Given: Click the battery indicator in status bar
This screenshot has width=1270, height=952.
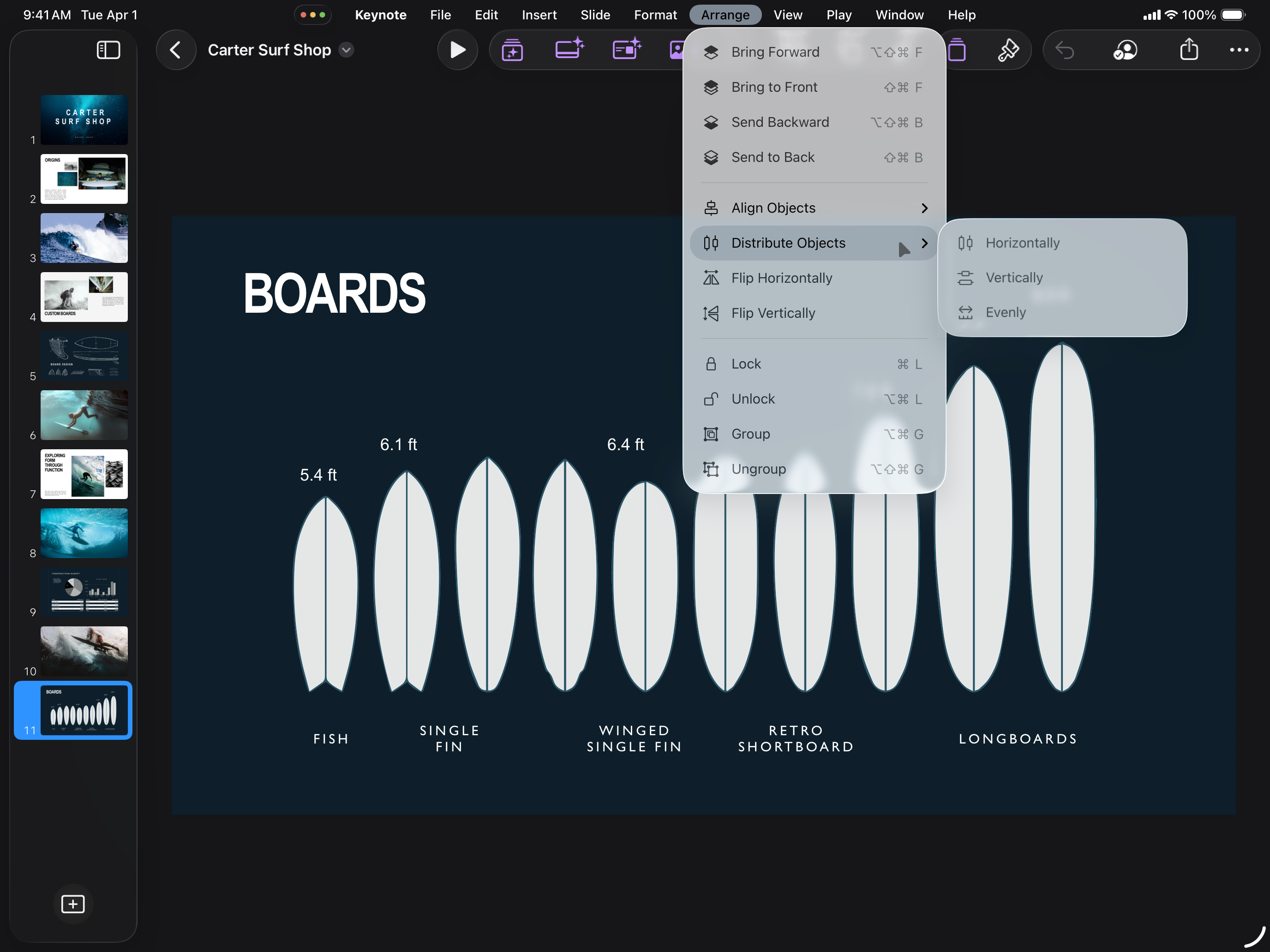Looking at the screenshot, I should [x=1232, y=15].
